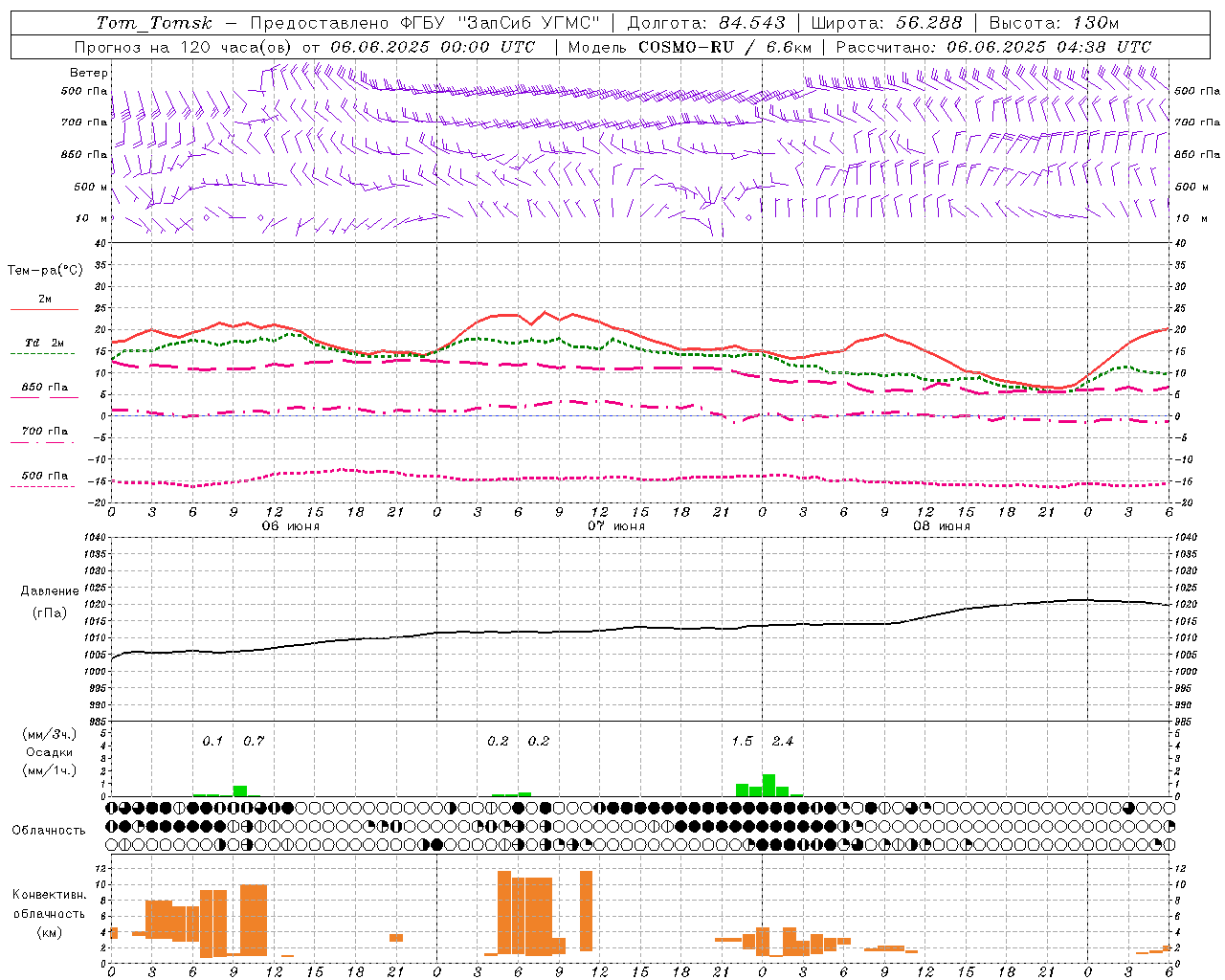Click the red 2м temperature legend line
This screenshot has height=980, width=1225.
point(45,309)
